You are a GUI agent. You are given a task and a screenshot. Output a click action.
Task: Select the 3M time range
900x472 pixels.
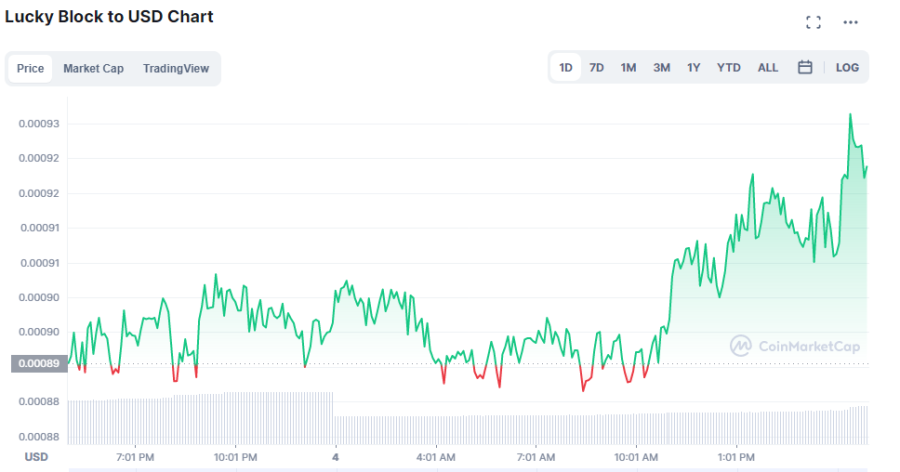(661, 68)
